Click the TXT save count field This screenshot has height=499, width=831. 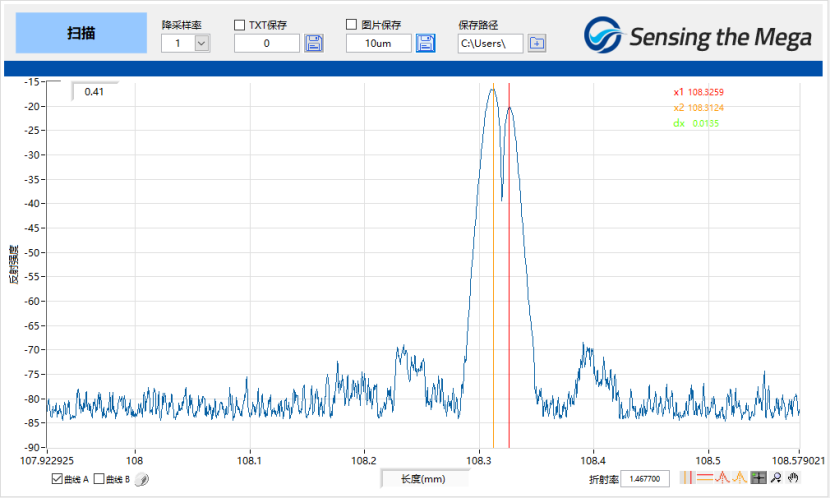267,43
